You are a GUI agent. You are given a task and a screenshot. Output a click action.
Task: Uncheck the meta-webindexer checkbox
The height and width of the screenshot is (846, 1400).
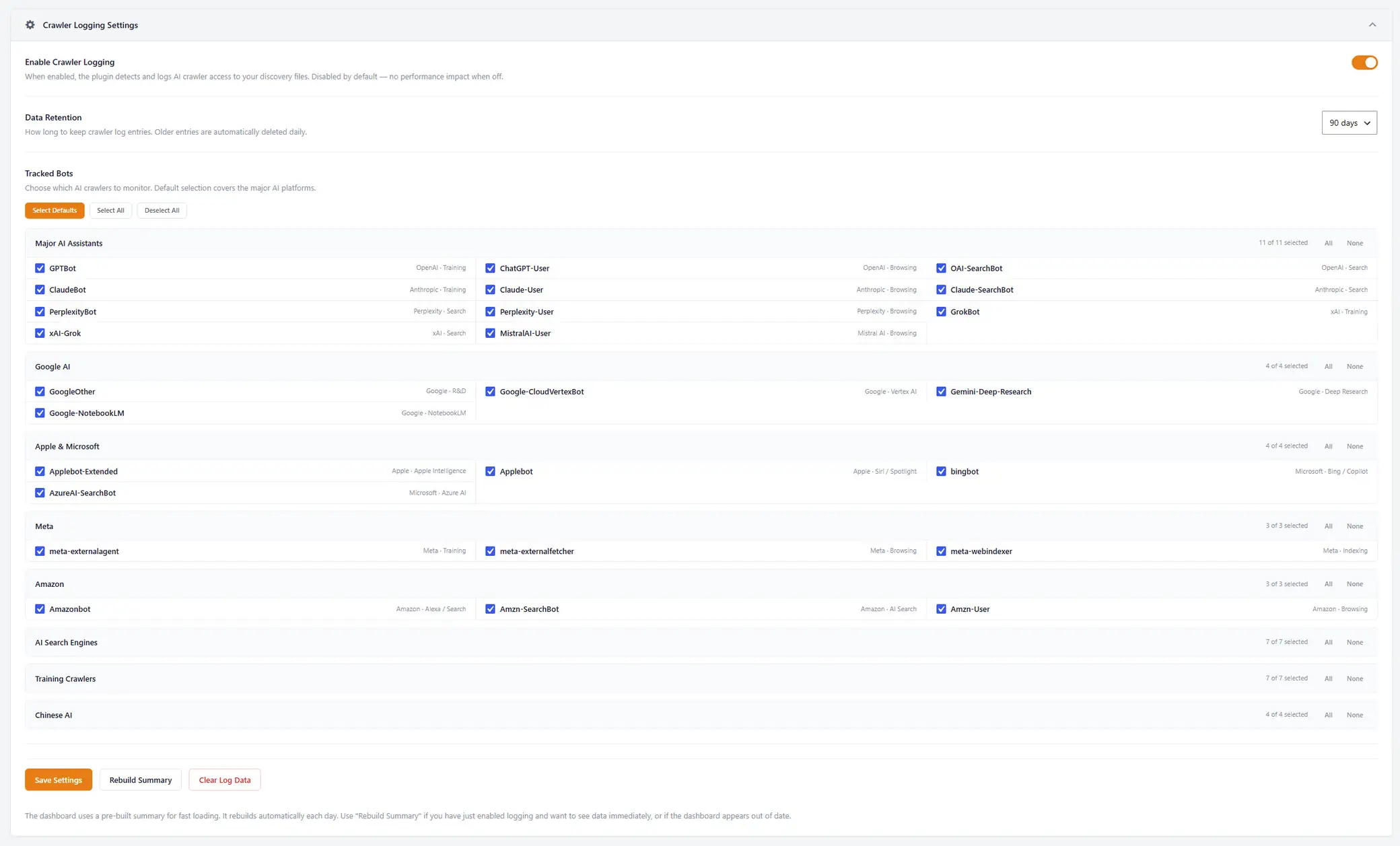[x=941, y=551]
